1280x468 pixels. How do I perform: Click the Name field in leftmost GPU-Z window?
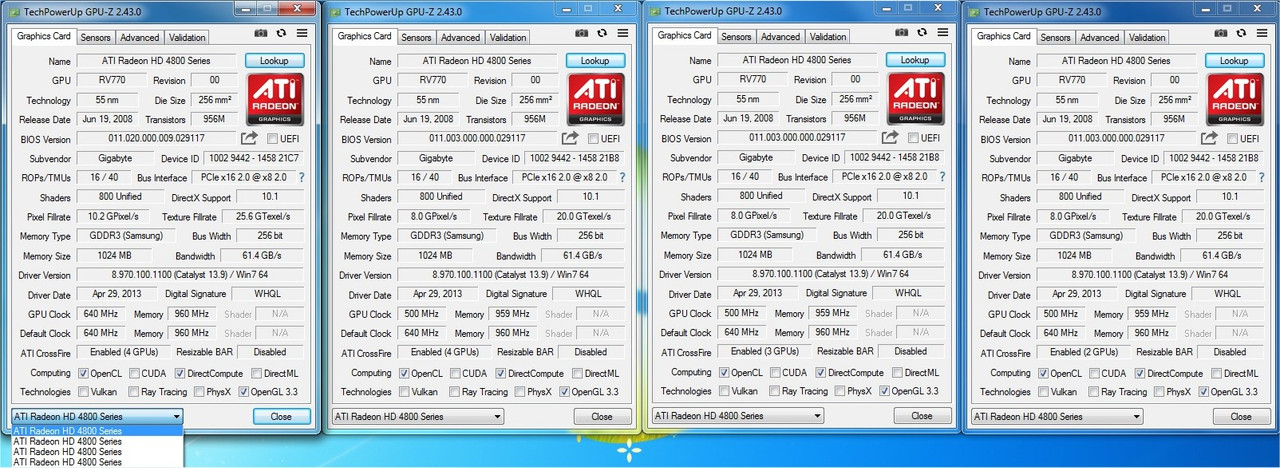tap(155, 61)
